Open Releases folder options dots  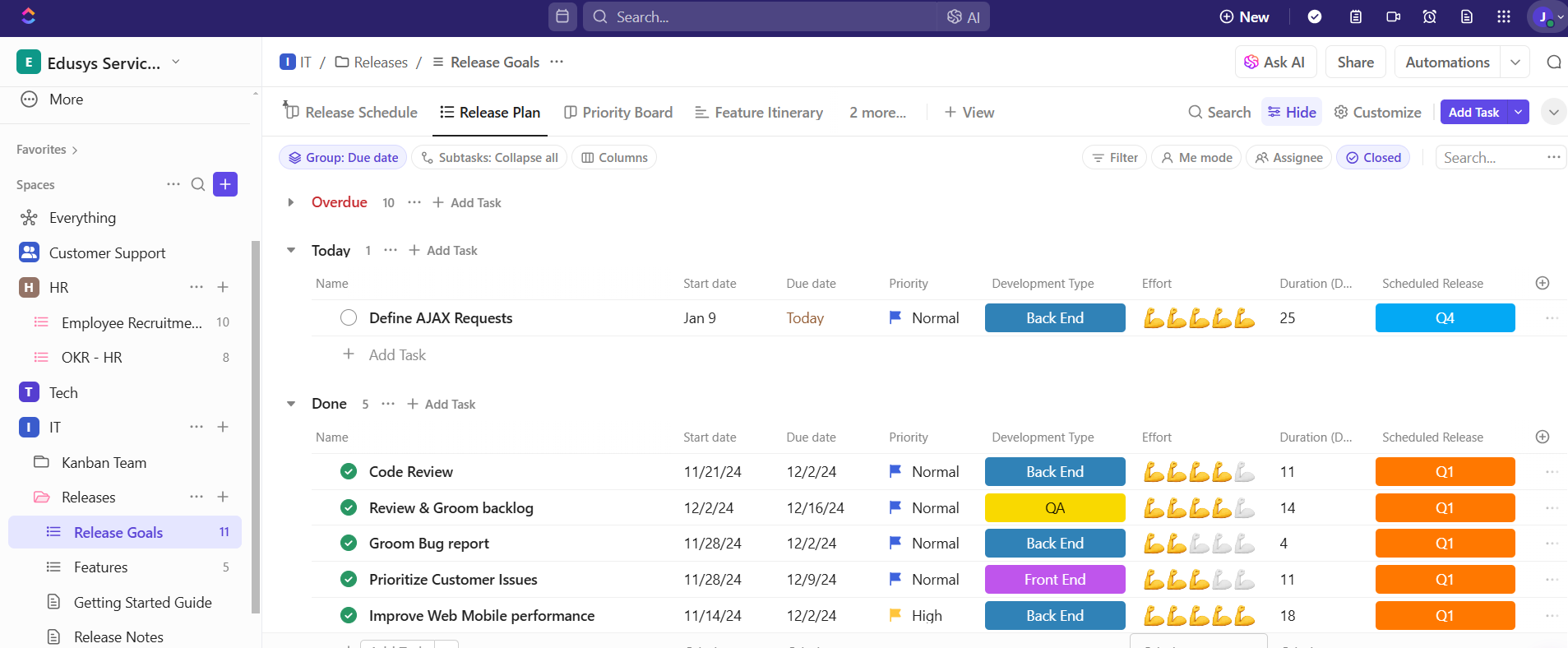click(x=197, y=497)
